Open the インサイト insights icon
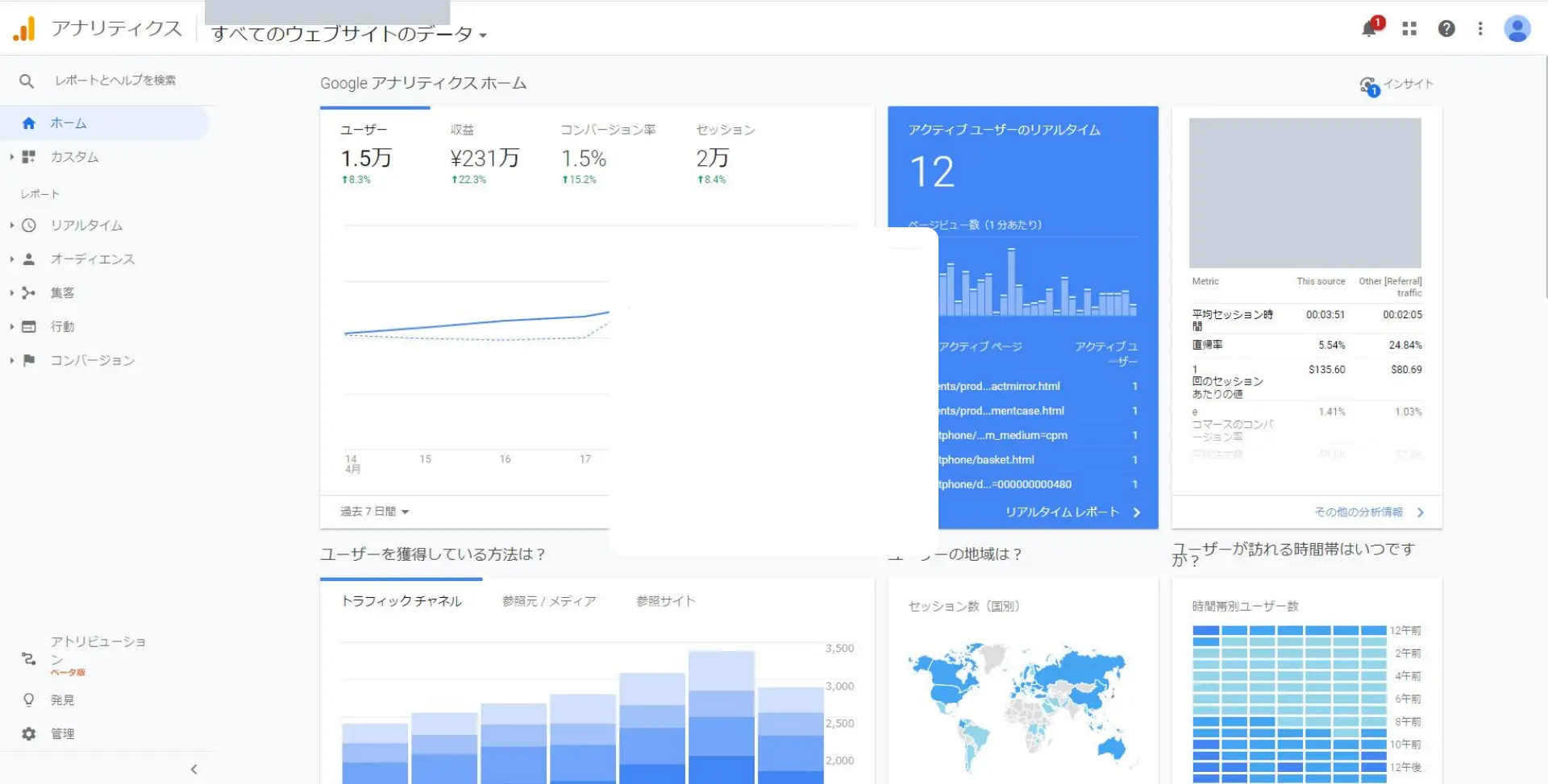Image resolution: width=1548 pixels, height=784 pixels. pos(1370,85)
